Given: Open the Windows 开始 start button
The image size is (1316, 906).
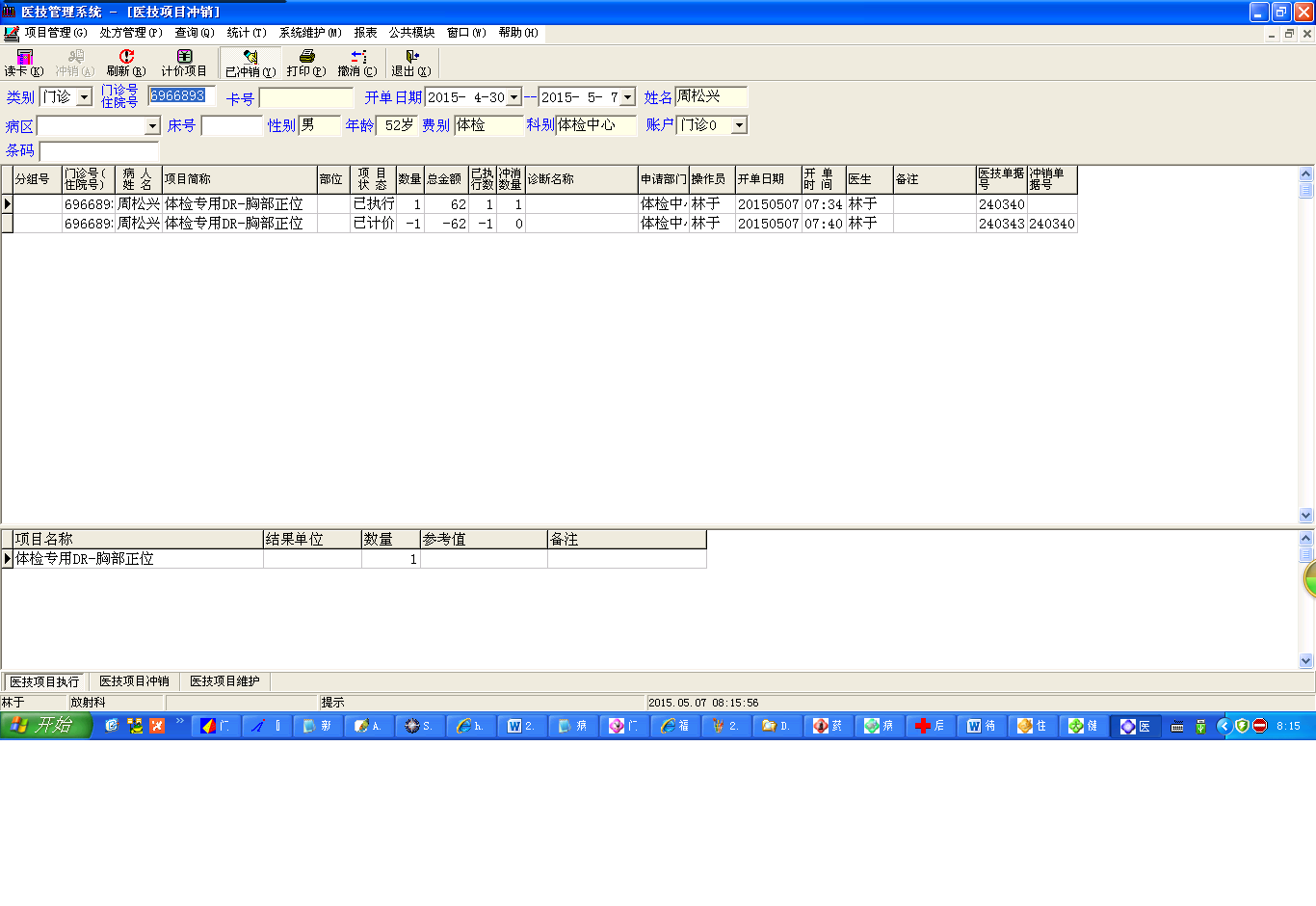Looking at the screenshot, I should 45,726.
